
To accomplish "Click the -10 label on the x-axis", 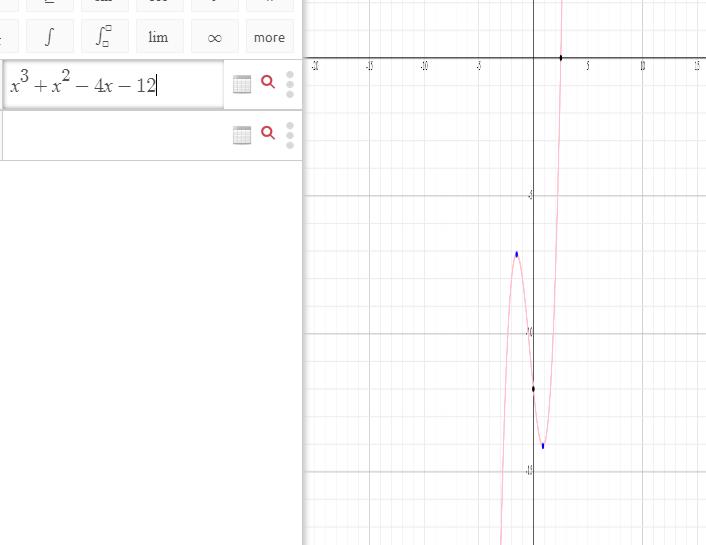I will pyautogui.click(x=424, y=67).
